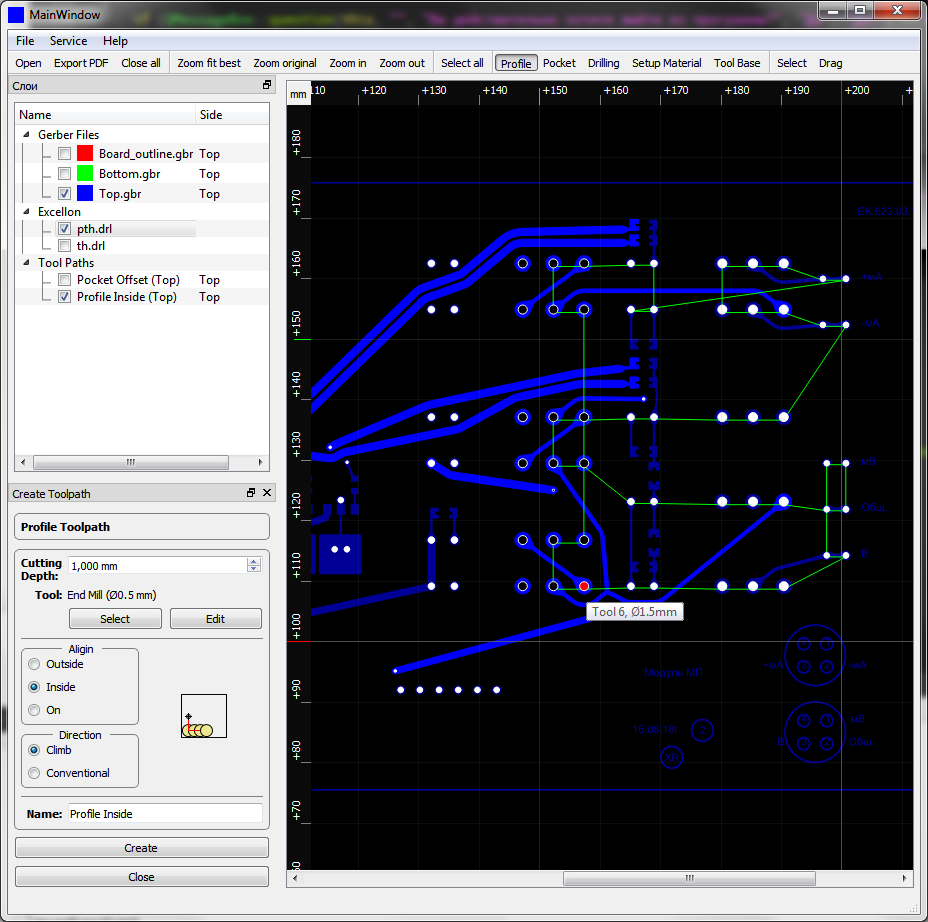Click the canvas horizontal scrollbar thumb
The height and width of the screenshot is (922, 928).
tap(689, 878)
